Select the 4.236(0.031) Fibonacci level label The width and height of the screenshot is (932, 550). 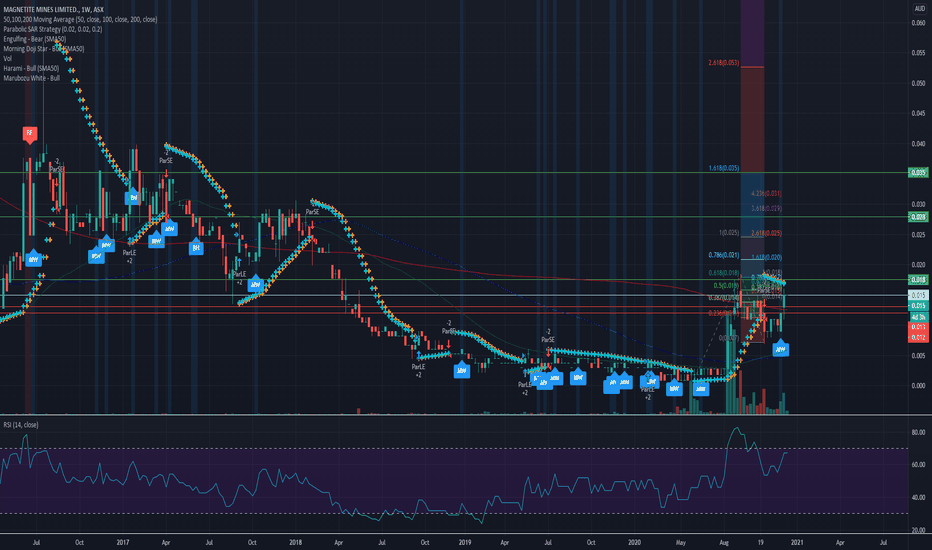click(x=766, y=193)
